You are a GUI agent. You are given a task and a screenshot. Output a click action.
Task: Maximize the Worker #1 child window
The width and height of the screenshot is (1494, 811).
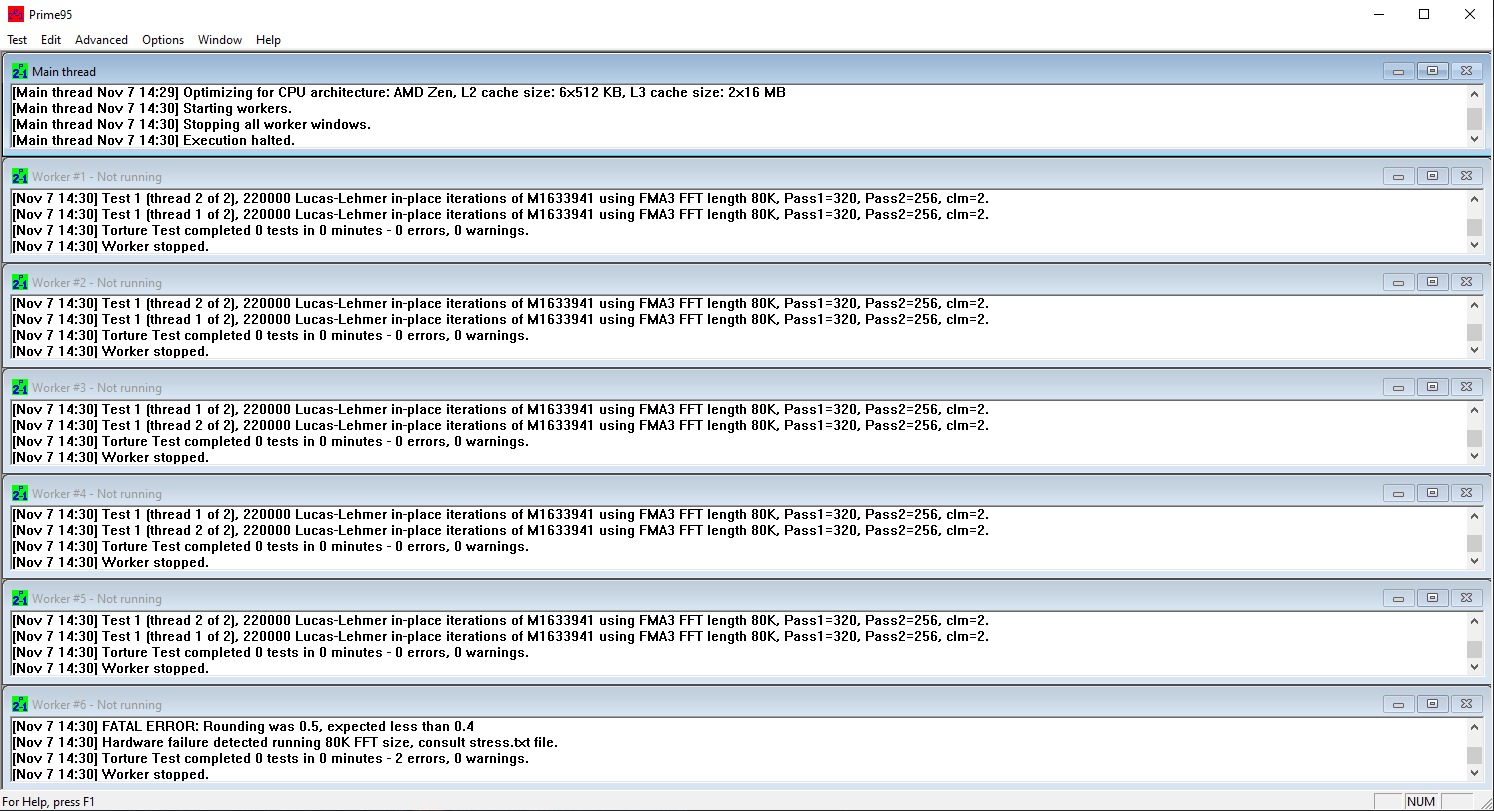click(1432, 176)
